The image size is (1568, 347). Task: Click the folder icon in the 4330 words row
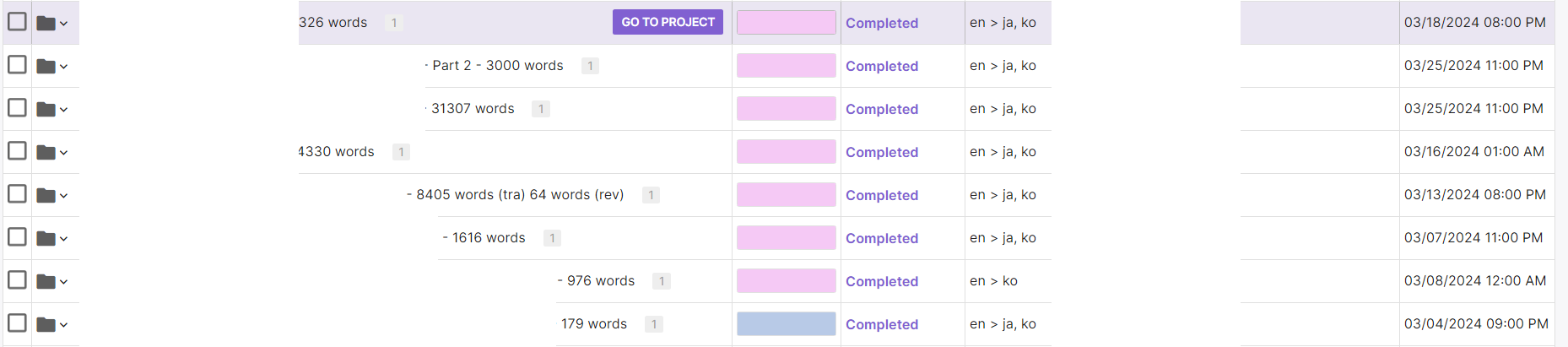pos(46,153)
